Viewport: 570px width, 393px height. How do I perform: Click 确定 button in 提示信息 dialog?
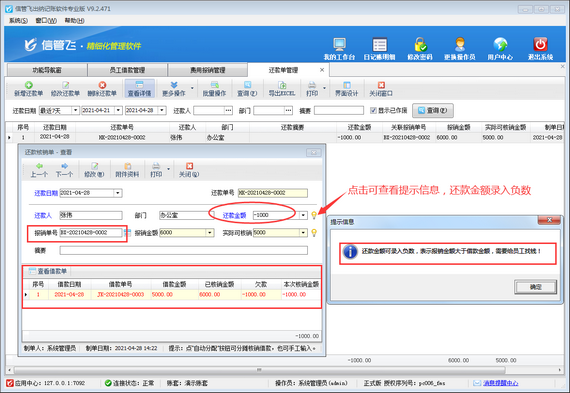click(535, 287)
